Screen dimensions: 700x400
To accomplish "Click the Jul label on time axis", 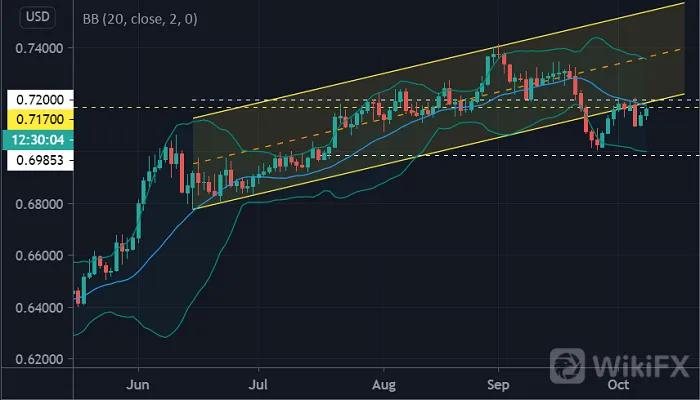I will click(258, 384).
